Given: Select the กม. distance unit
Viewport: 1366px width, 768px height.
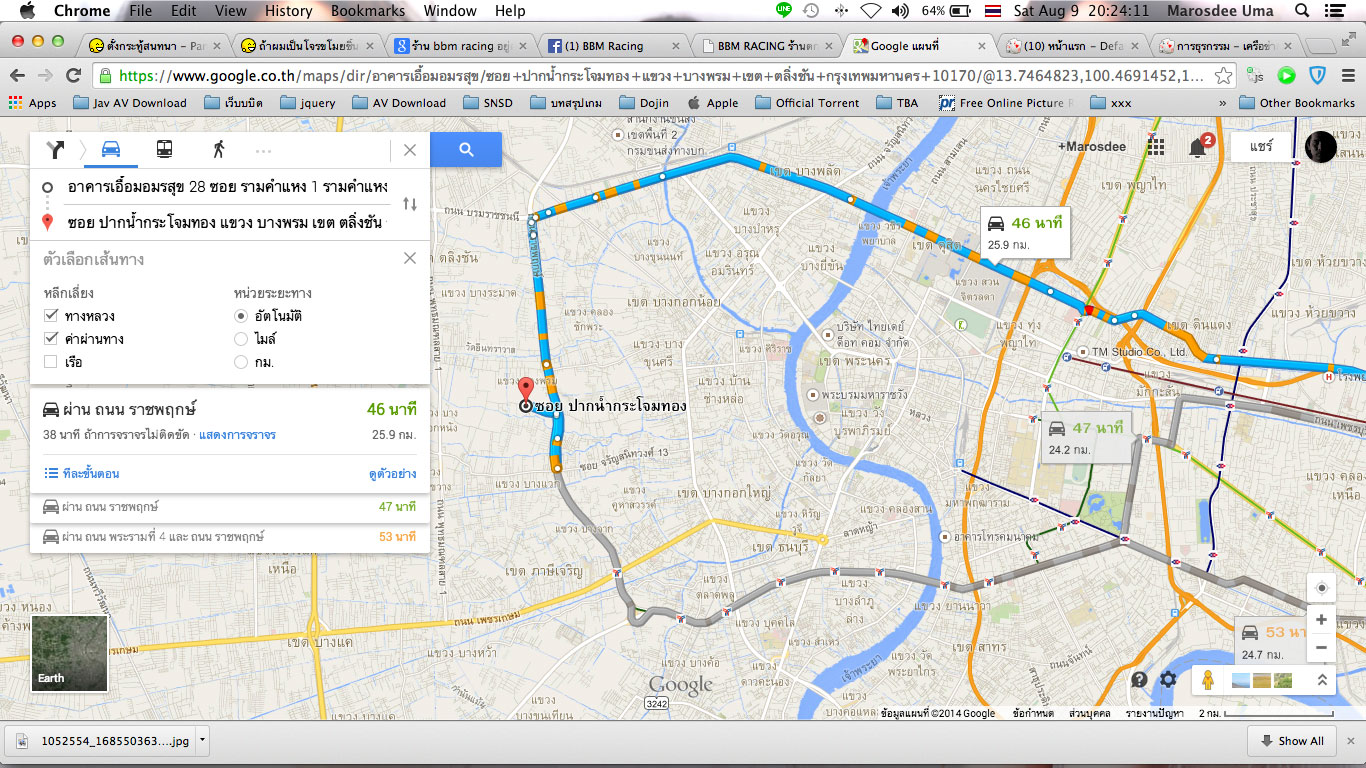Looking at the screenshot, I should pyautogui.click(x=240, y=362).
